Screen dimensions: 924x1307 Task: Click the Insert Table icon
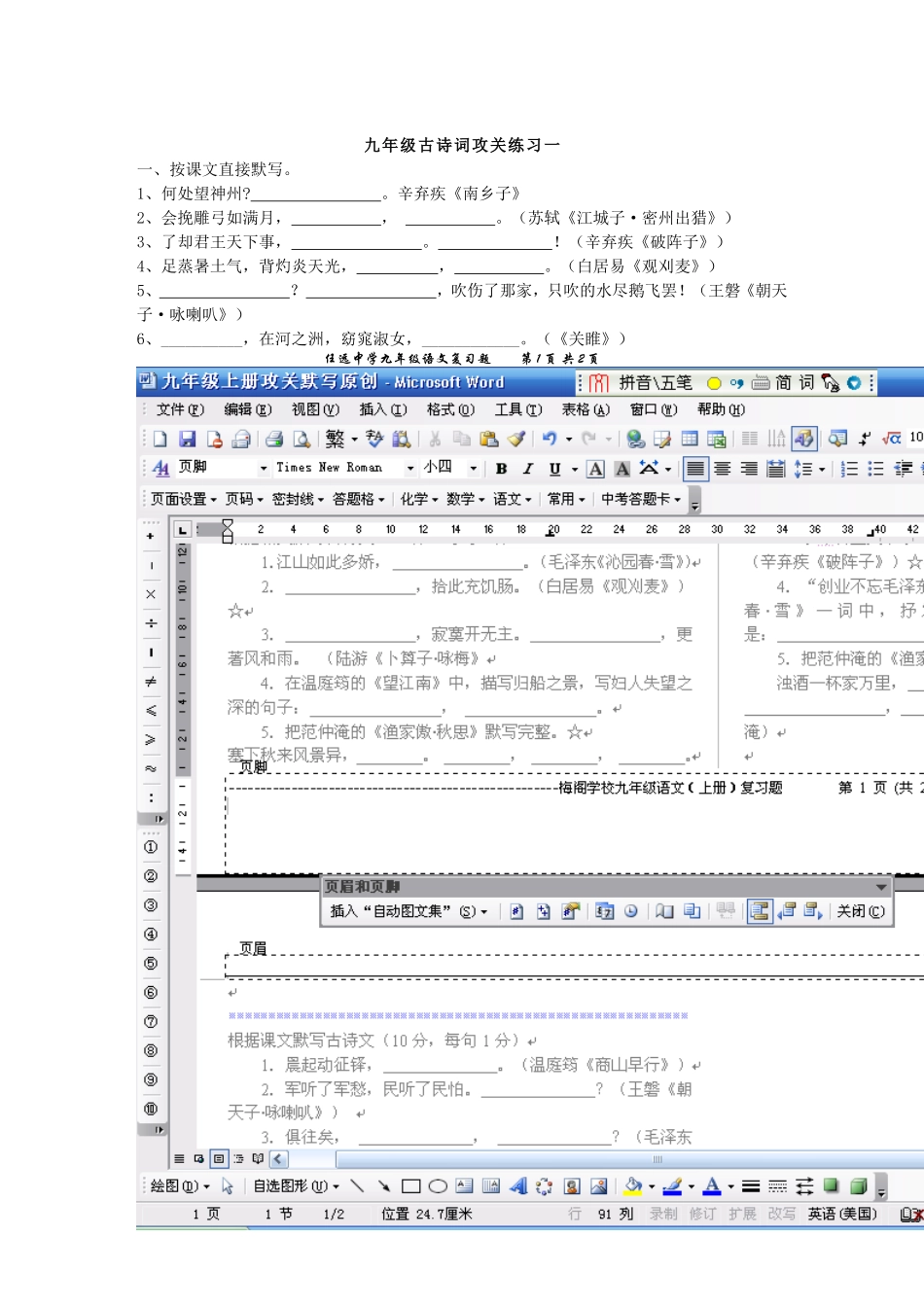(x=690, y=440)
